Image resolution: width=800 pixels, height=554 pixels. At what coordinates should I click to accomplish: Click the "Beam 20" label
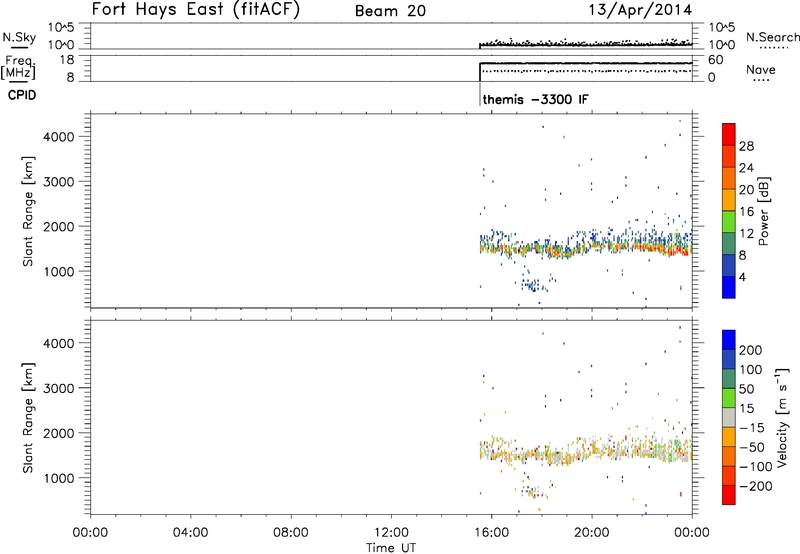[390, 11]
